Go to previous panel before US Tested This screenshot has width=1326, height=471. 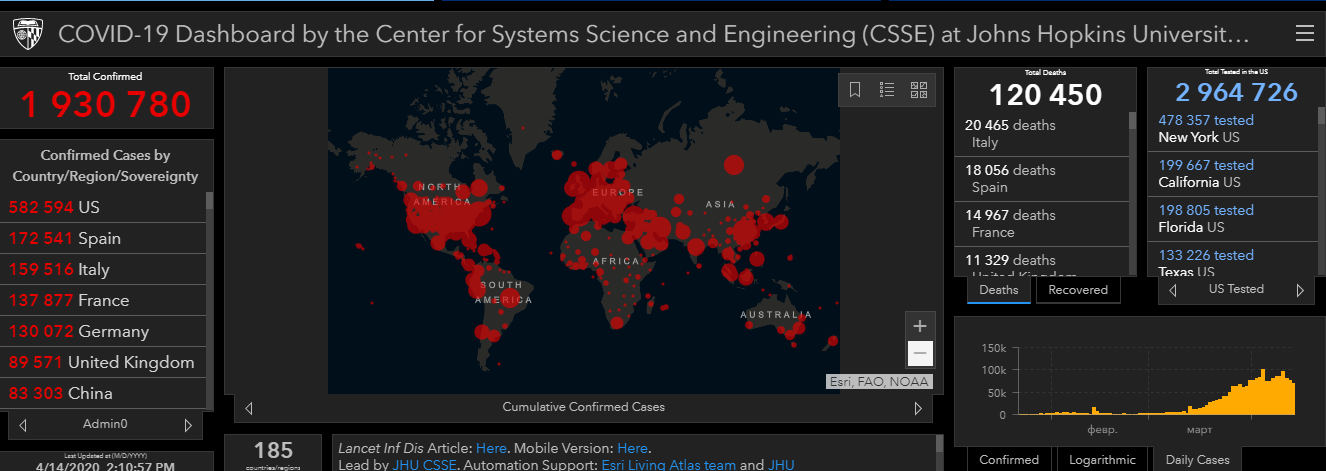1173,290
